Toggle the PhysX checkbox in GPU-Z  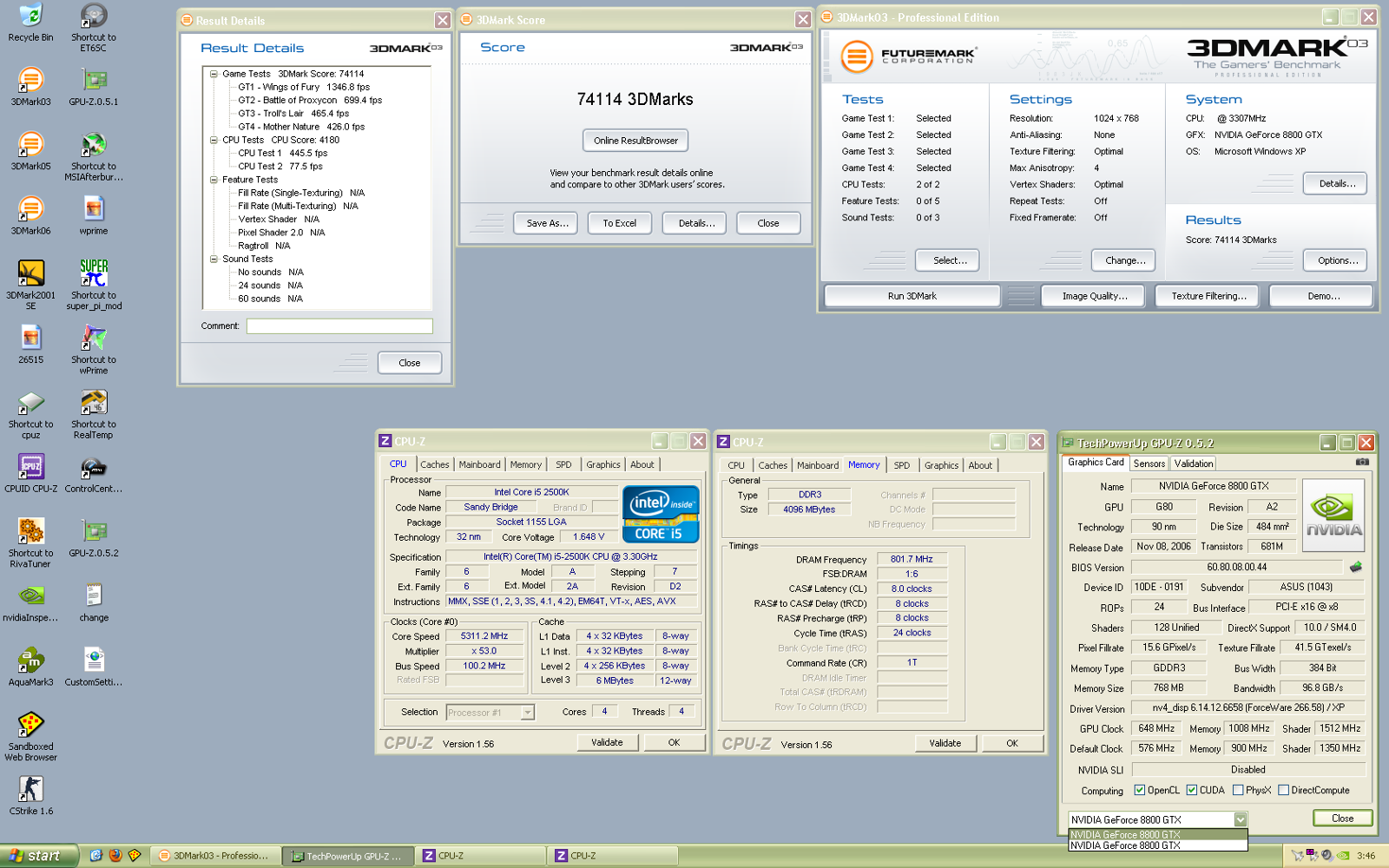[x=1238, y=790]
